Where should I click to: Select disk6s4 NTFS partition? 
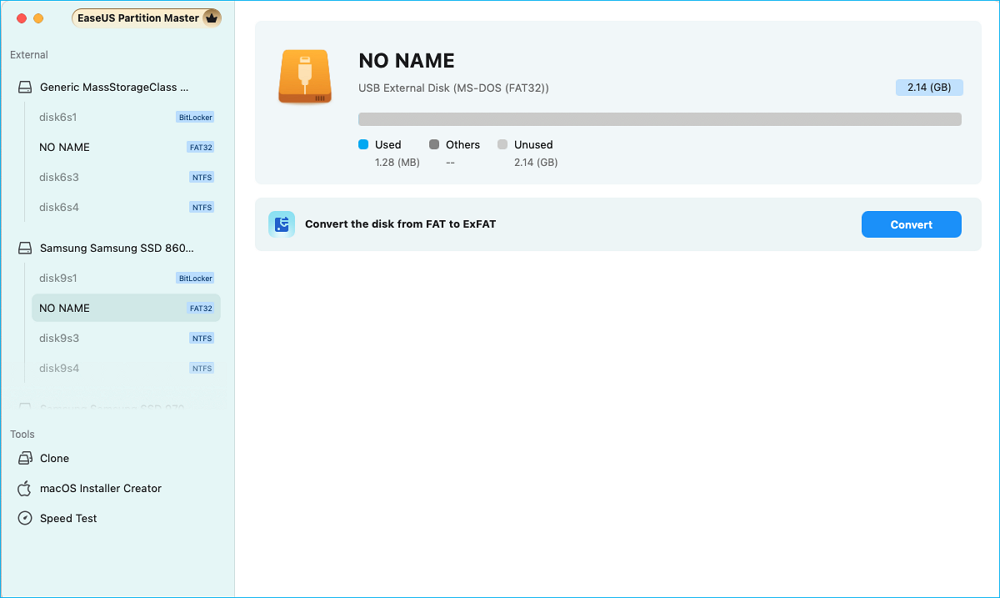[126, 207]
